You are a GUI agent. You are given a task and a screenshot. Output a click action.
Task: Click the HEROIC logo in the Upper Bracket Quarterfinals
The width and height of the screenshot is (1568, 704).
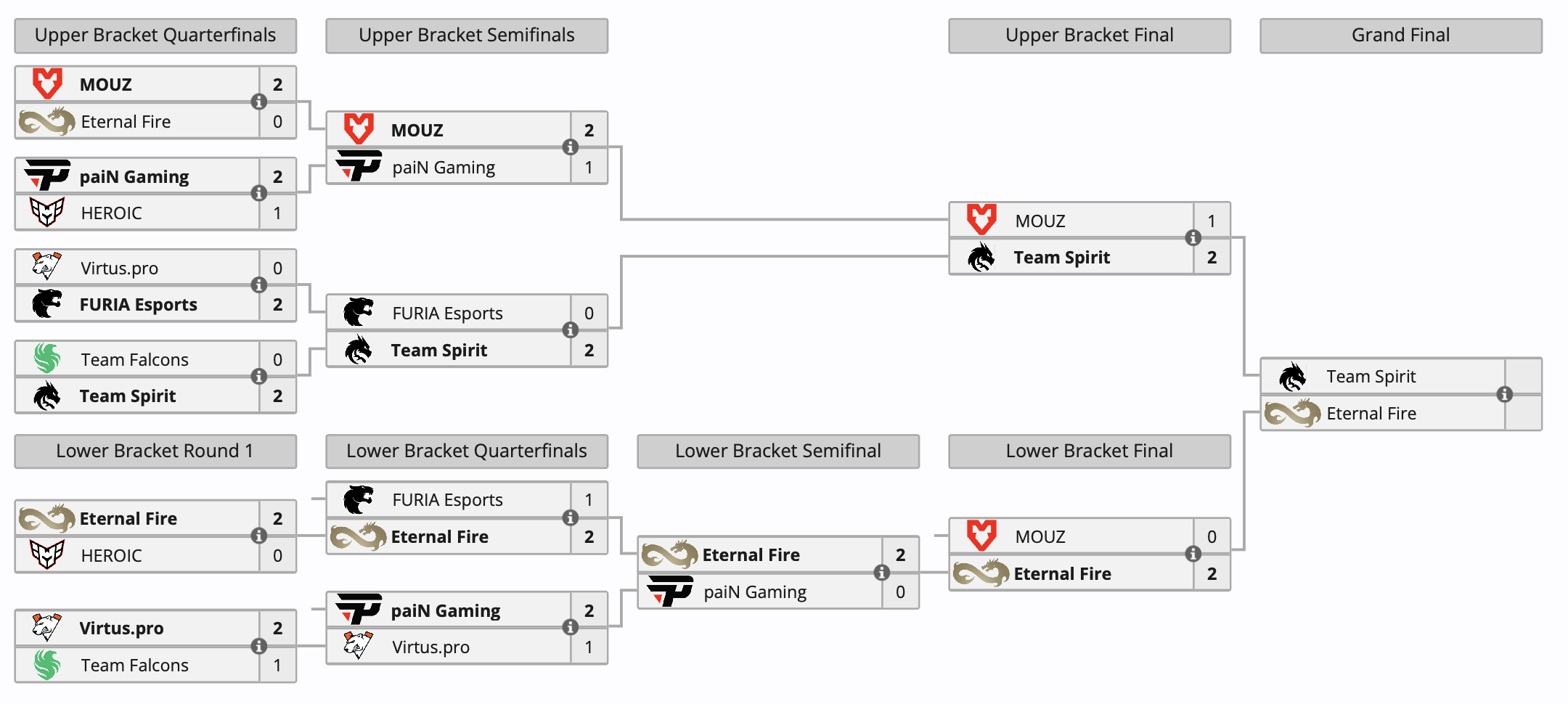click(47, 212)
